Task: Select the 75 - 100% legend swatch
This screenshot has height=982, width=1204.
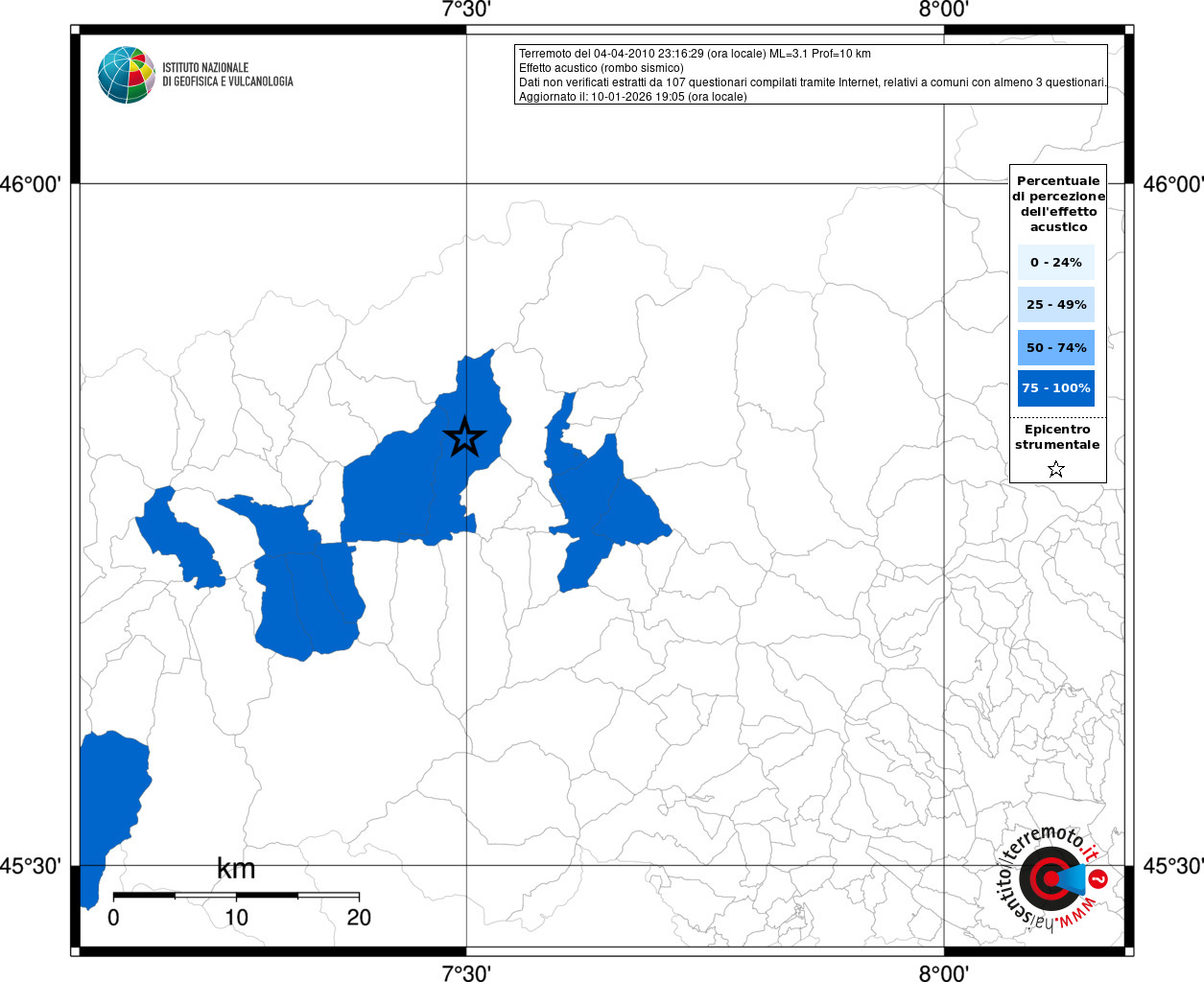Action: pos(1055,388)
